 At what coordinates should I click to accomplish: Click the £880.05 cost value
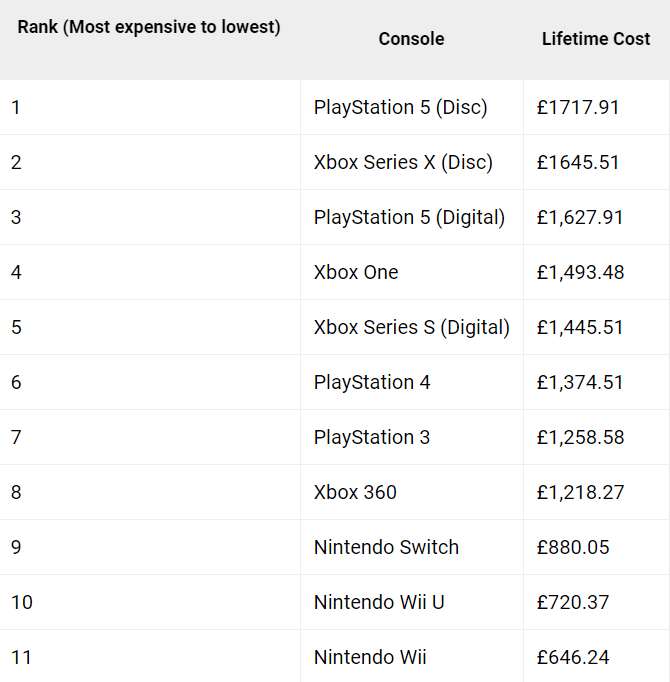tap(573, 547)
